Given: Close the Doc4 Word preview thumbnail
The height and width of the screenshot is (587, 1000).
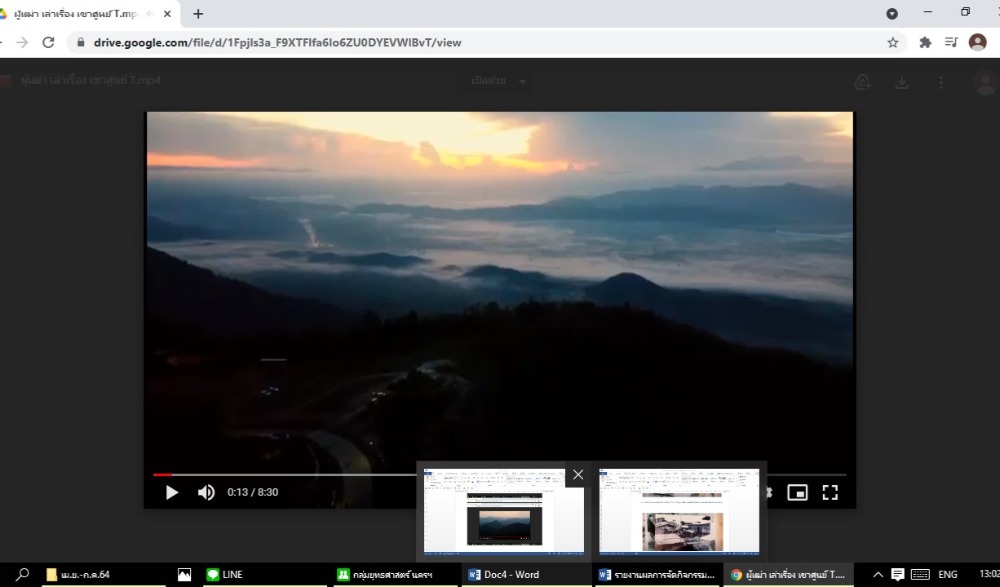Looking at the screenshot, I should 578,475.
